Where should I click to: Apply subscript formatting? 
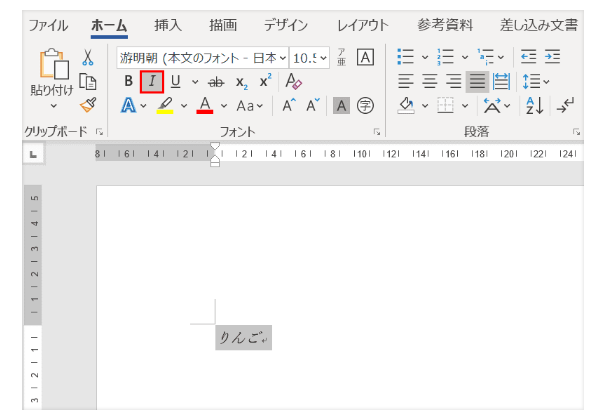pyautogui.click(x=243, y=81)
